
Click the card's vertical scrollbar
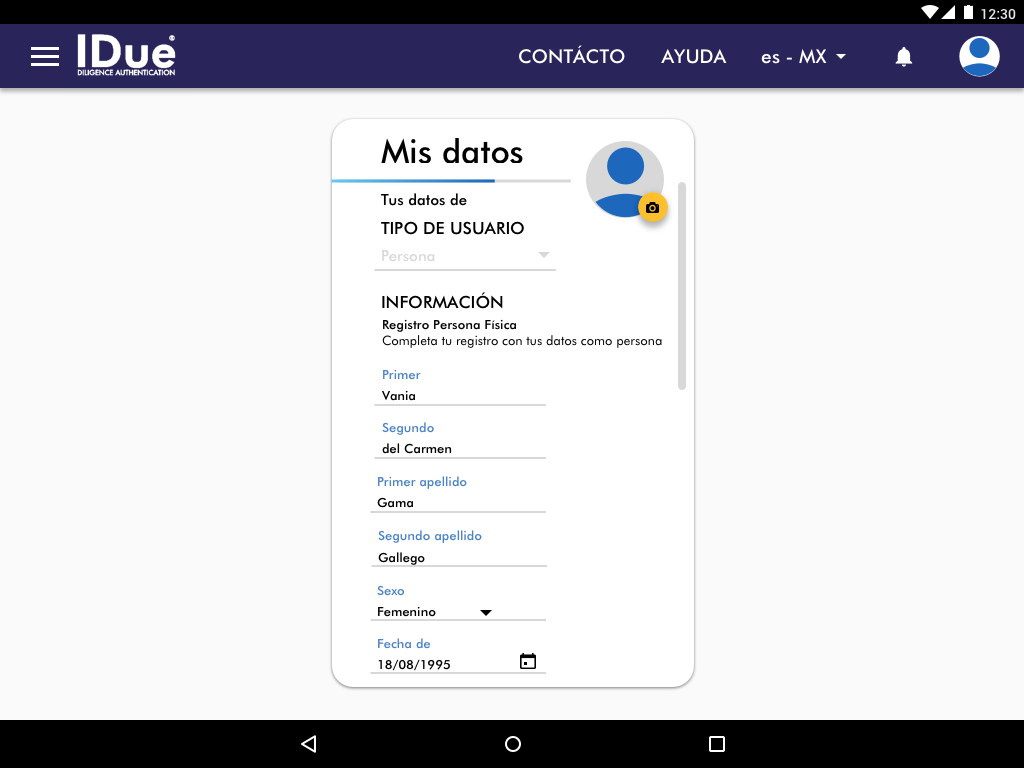coord(682,285)
